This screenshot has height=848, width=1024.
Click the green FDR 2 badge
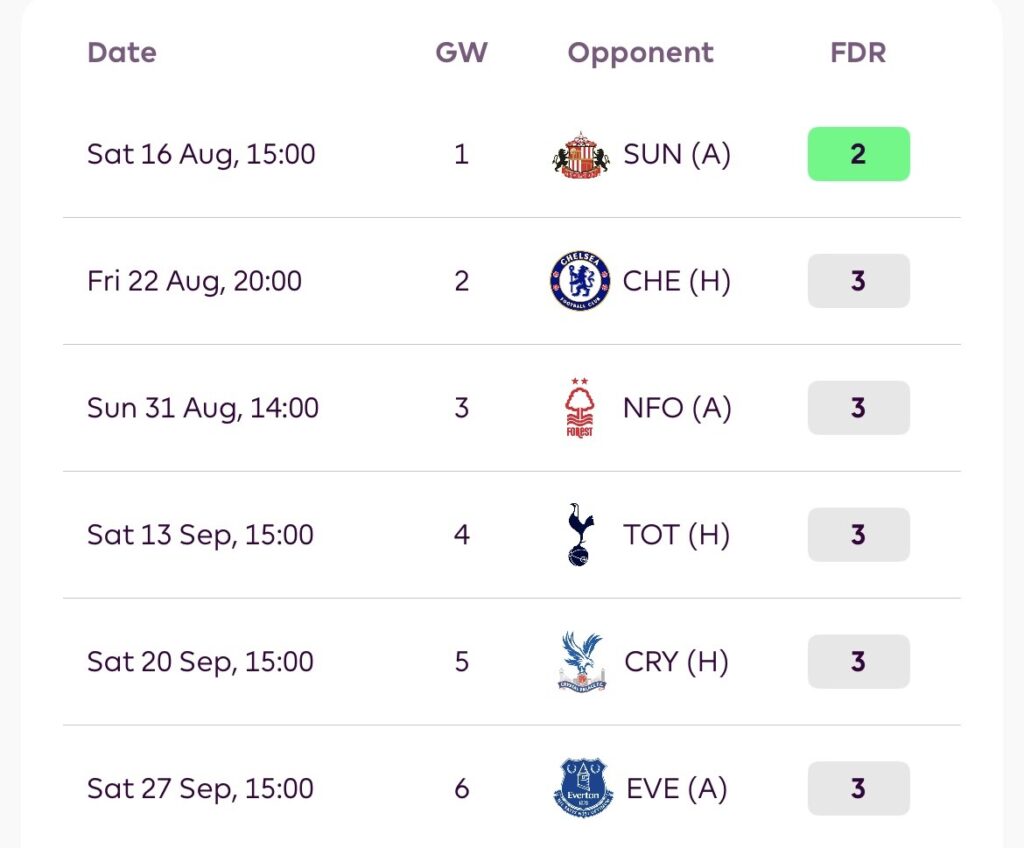(x=858, y=154)
